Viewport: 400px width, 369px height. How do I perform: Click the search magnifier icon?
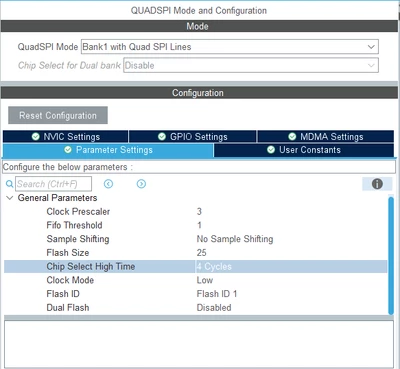tap(10, 184)
